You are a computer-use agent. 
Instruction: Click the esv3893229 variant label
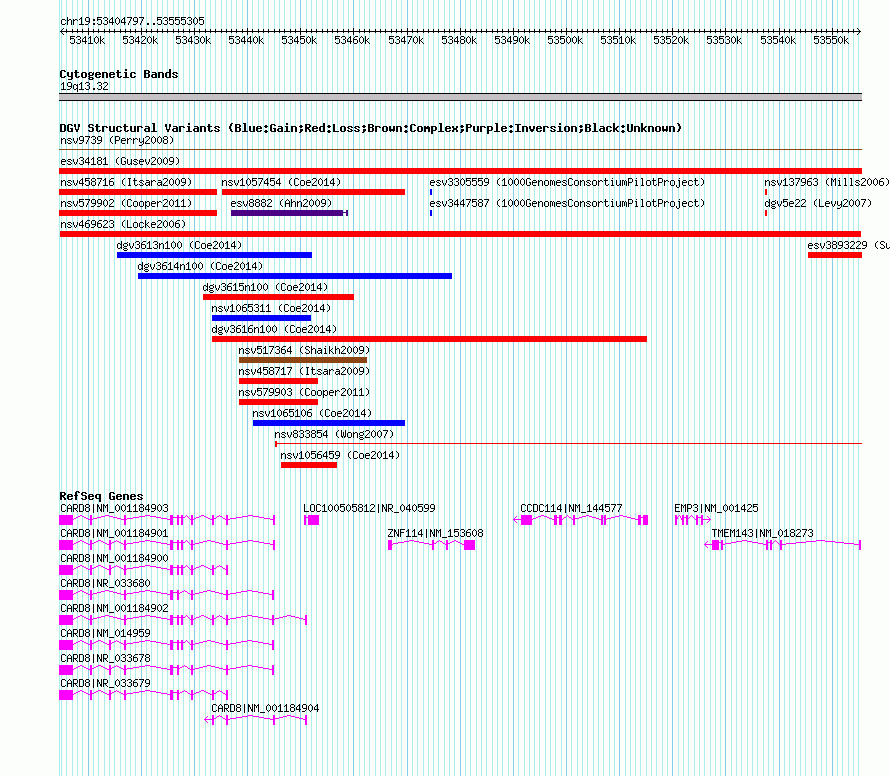point(848,245)
